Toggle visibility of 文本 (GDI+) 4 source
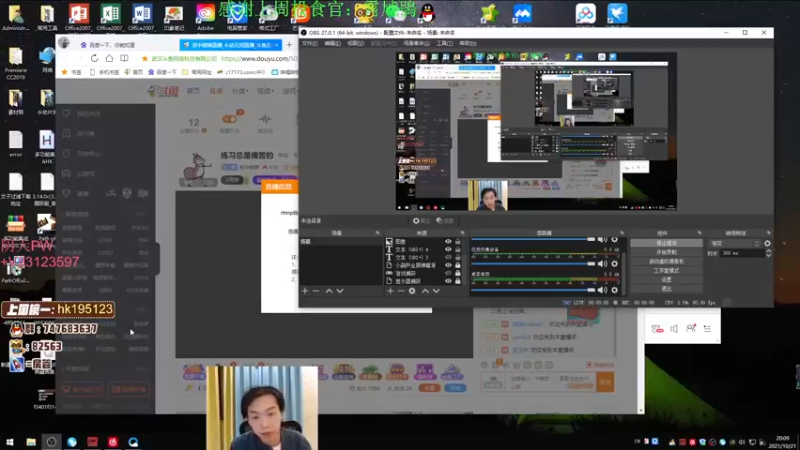 pyautogui.click(x=448, y=249)
